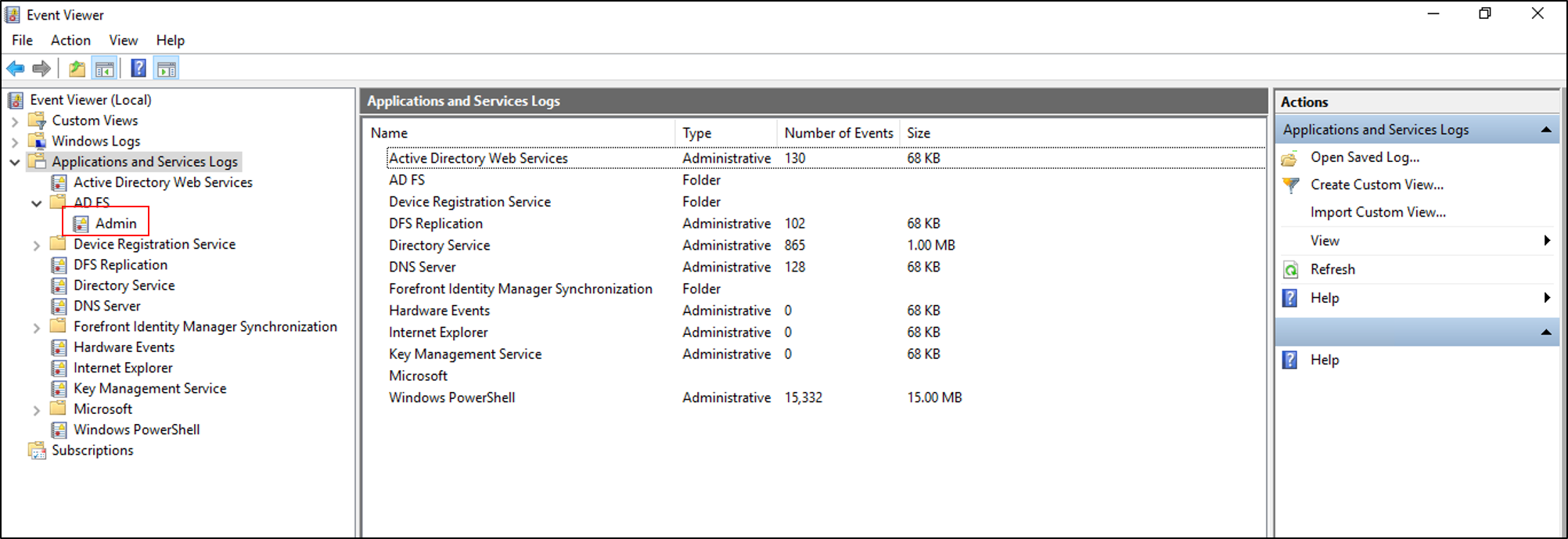Expand the Custom Views tree node
The height and width of the screenshot is (539, 1568).
15,121
